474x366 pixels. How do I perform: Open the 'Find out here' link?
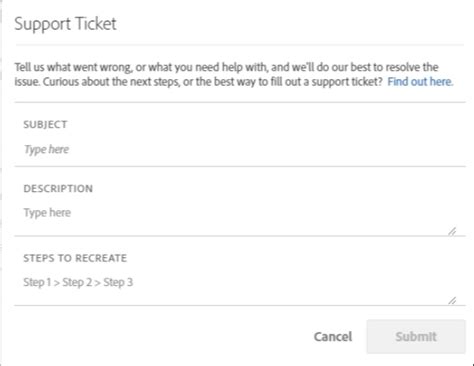[420, 82]
